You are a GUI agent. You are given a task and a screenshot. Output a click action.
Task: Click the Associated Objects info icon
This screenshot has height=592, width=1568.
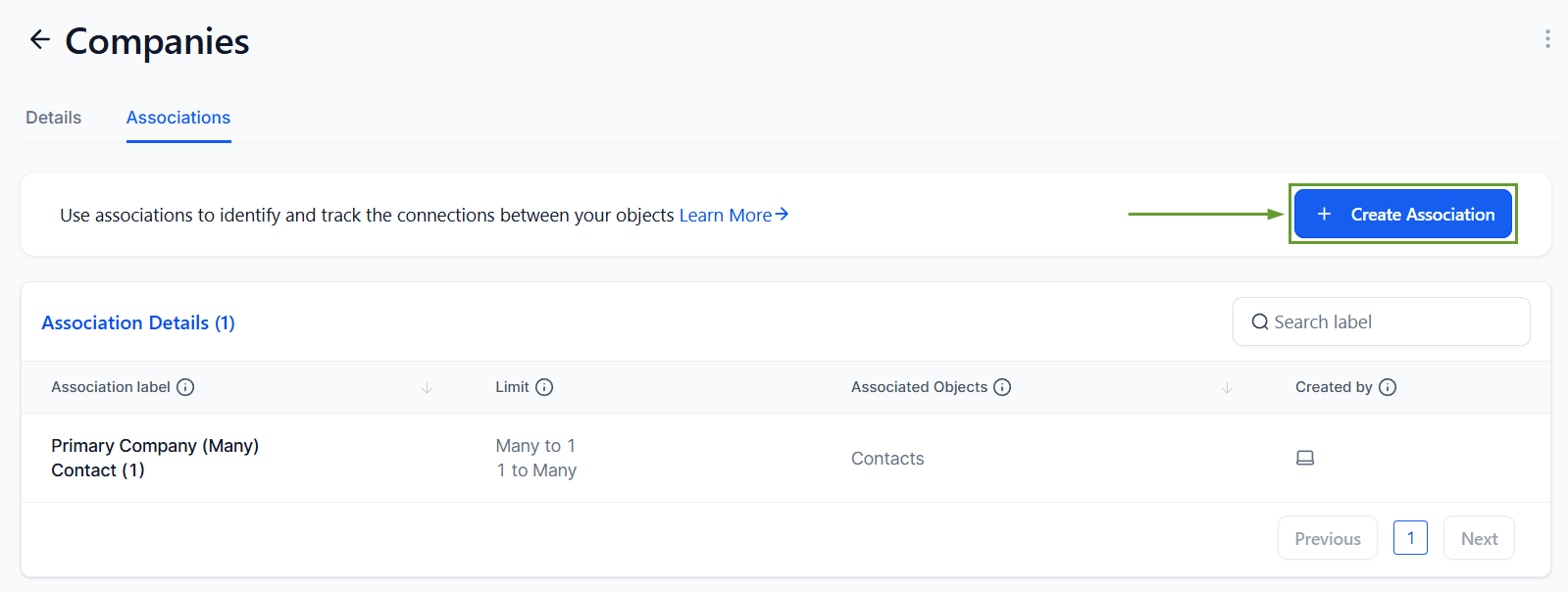(1002, 387)
